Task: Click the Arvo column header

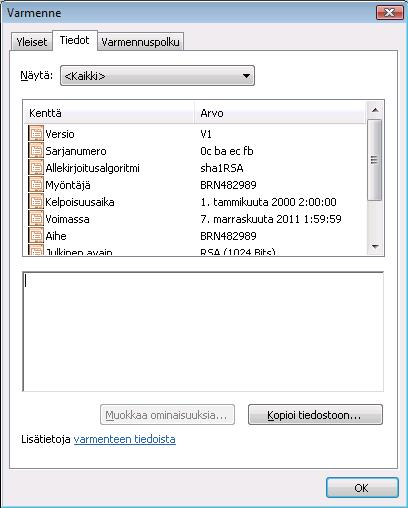Action: point(280,113)
